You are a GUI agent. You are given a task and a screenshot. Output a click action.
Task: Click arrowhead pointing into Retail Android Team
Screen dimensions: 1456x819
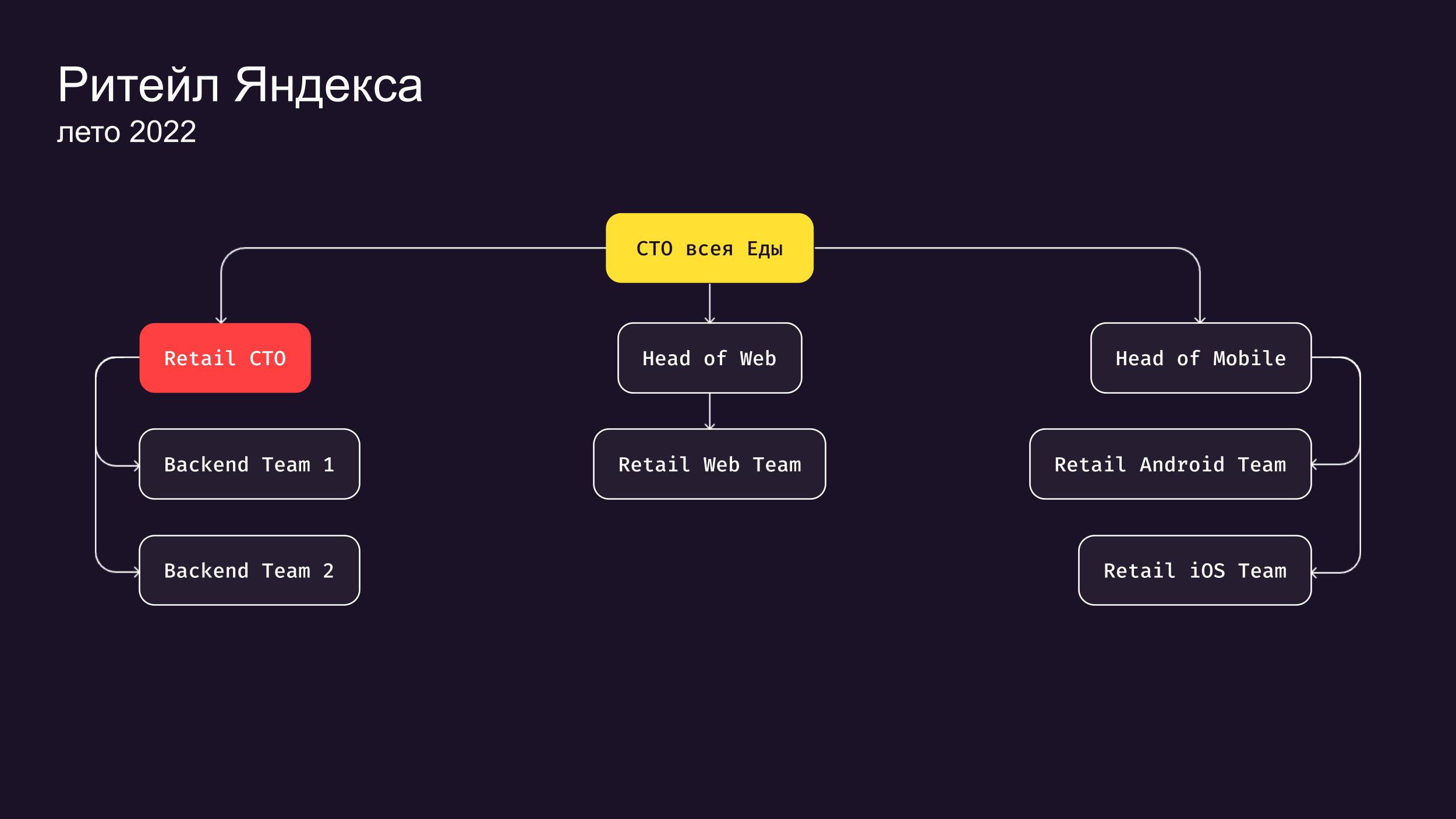[1315, 465]
